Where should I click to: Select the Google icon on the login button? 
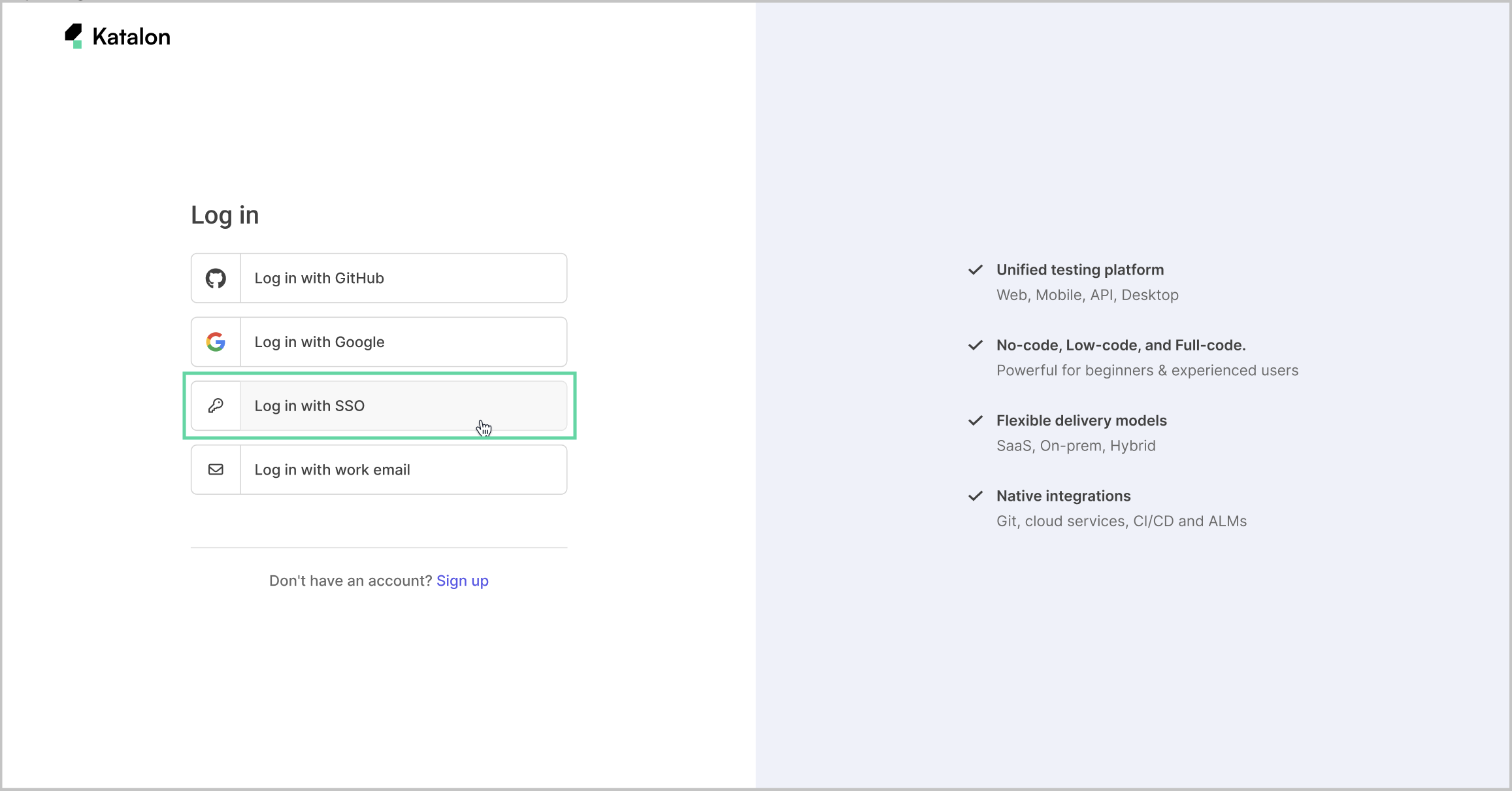215,341
